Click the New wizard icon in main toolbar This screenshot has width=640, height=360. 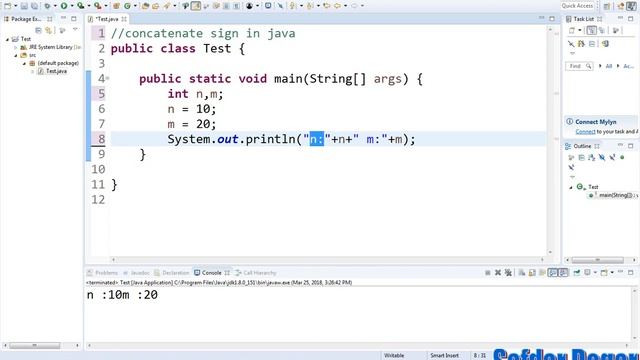(x=7, y=6)
